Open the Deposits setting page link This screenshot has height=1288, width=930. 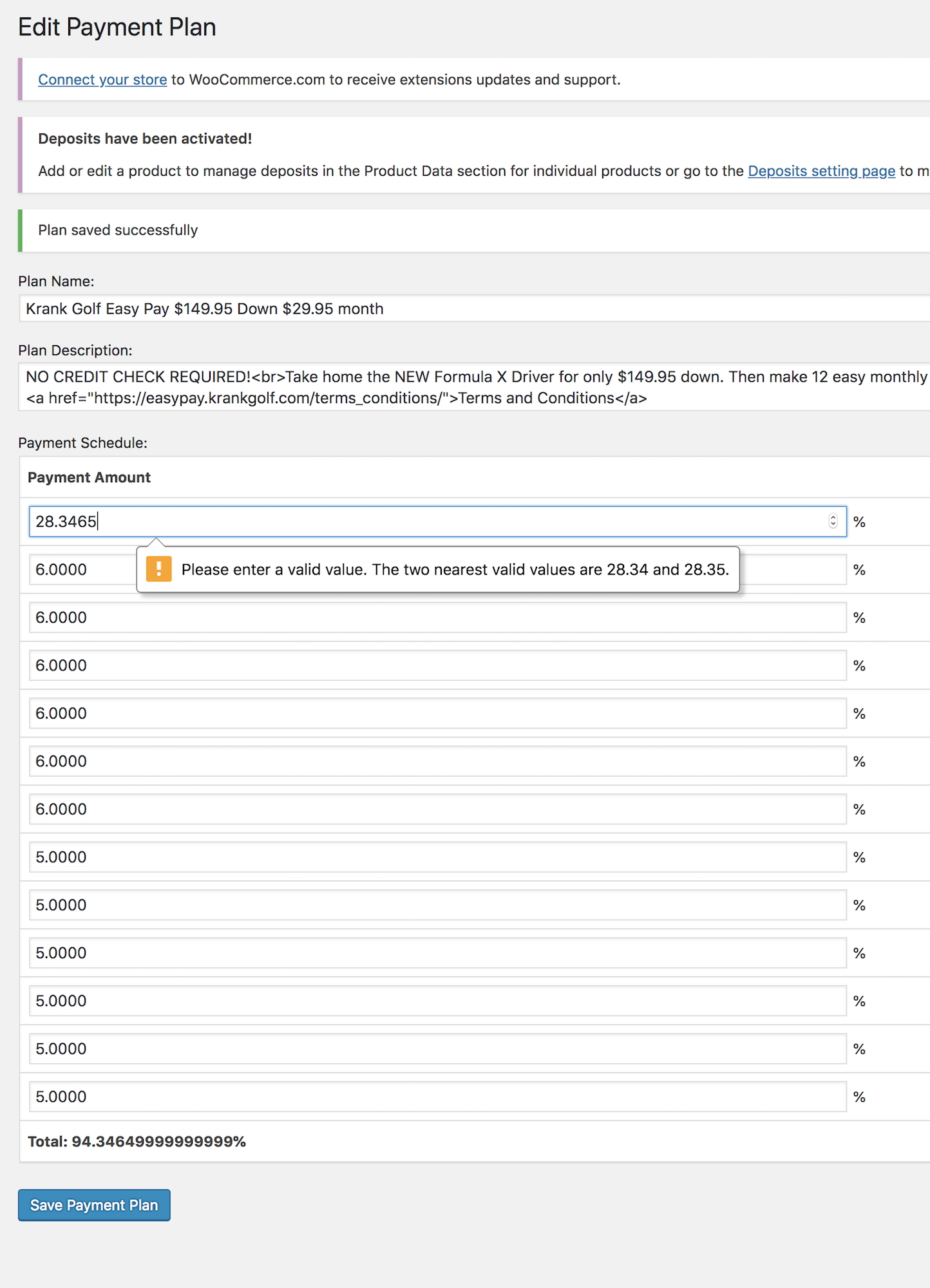pos(821,171)
